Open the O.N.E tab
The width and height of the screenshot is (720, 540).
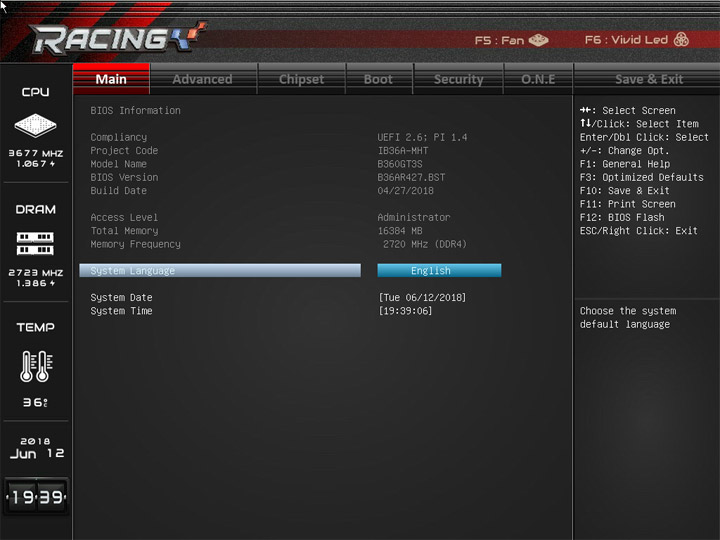pos(538,79)
